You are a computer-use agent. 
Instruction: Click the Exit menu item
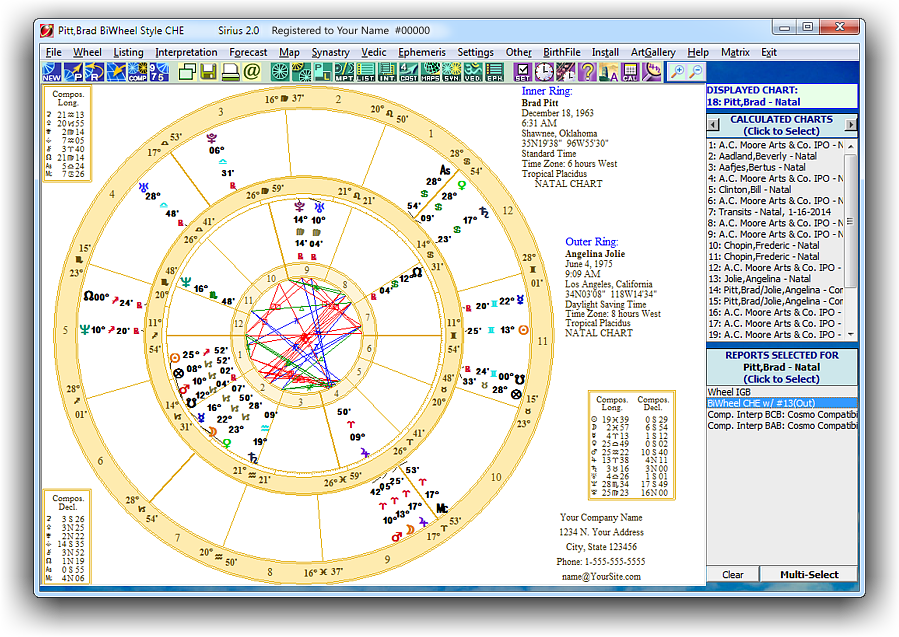(768, 52)
